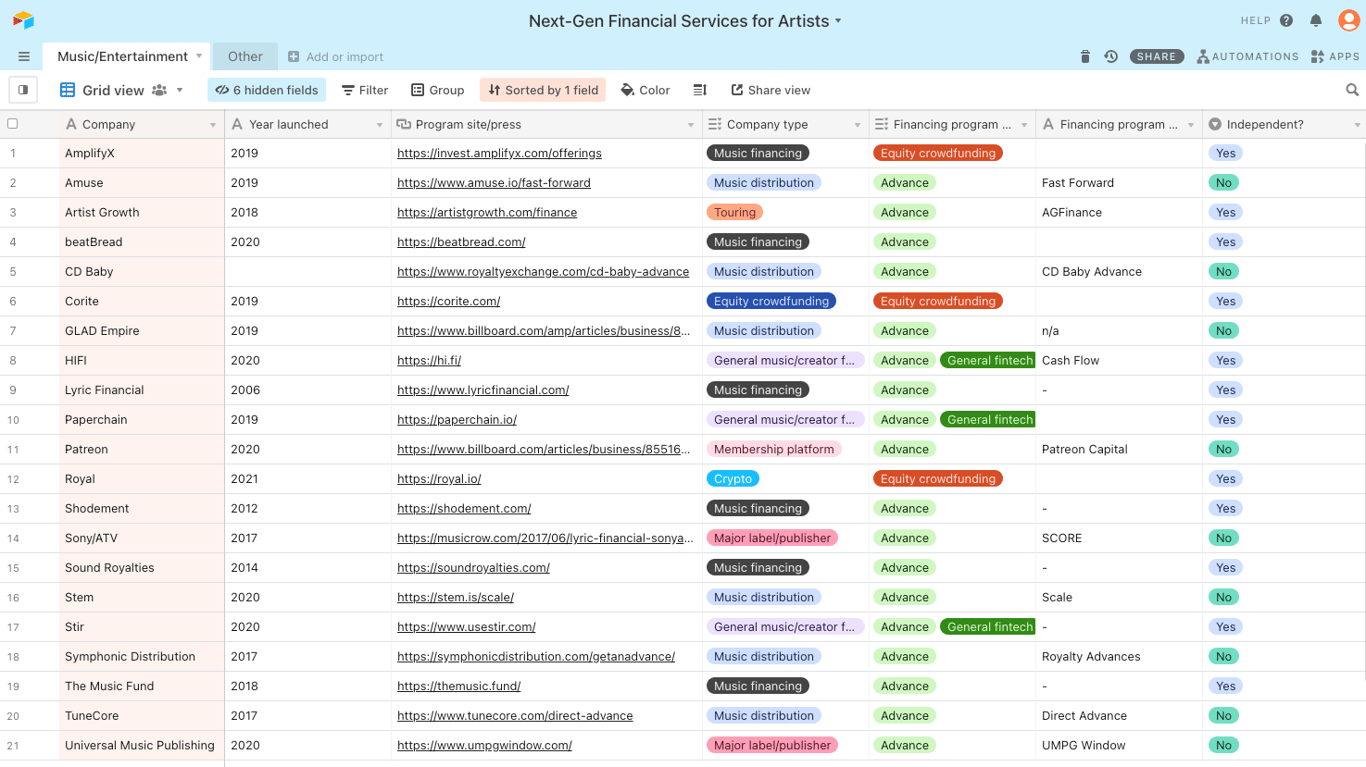Screen dimensions: 1366x767
Task: Click the Company type multi-select field icon
Action: (x=714, y=125)
